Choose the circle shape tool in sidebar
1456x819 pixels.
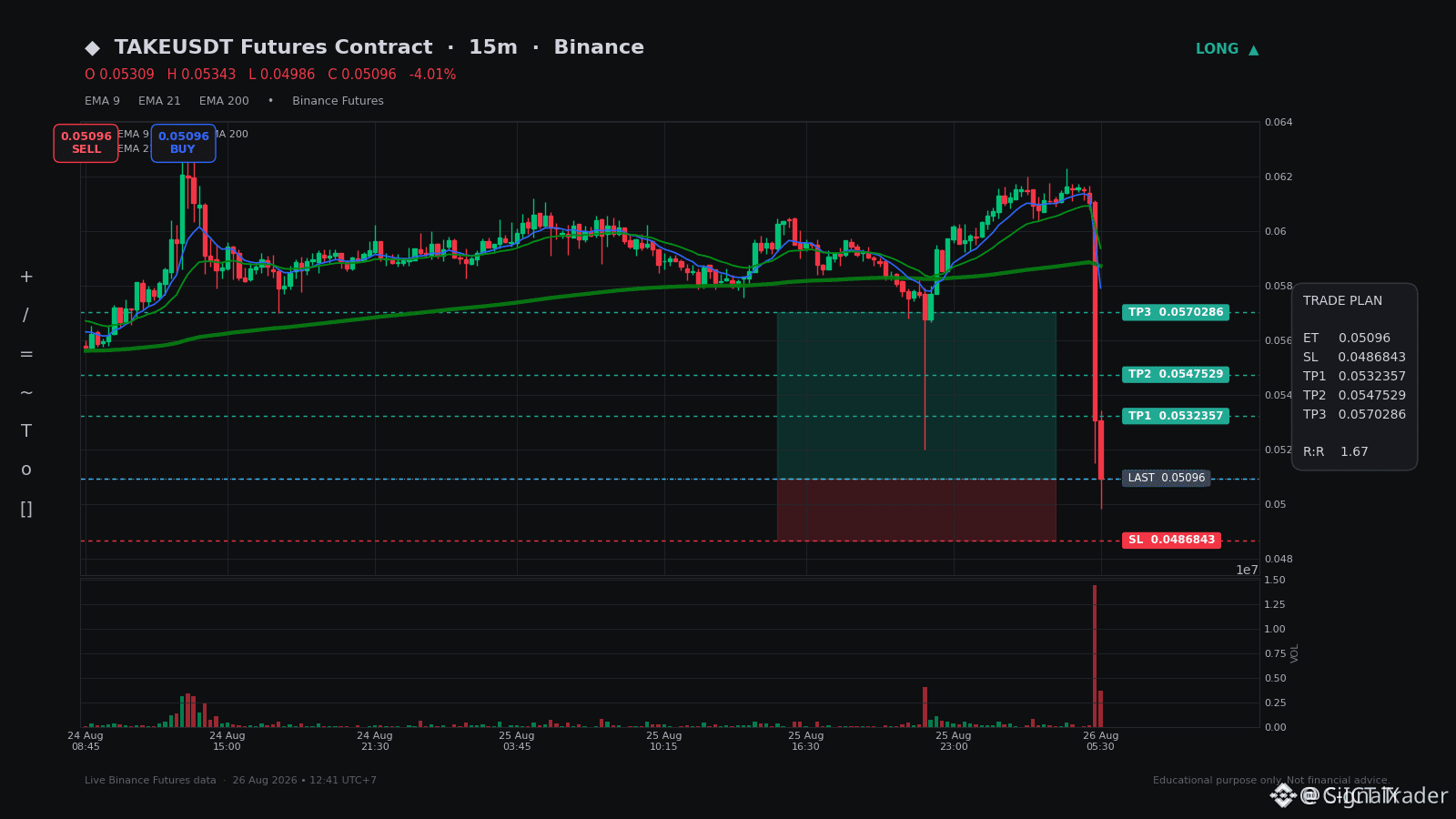26,470
